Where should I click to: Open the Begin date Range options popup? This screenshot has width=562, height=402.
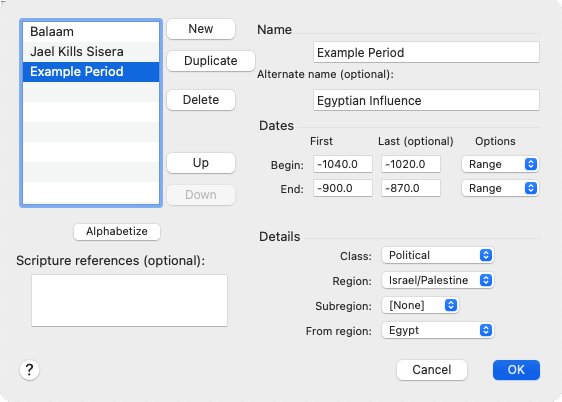[500, 164]
